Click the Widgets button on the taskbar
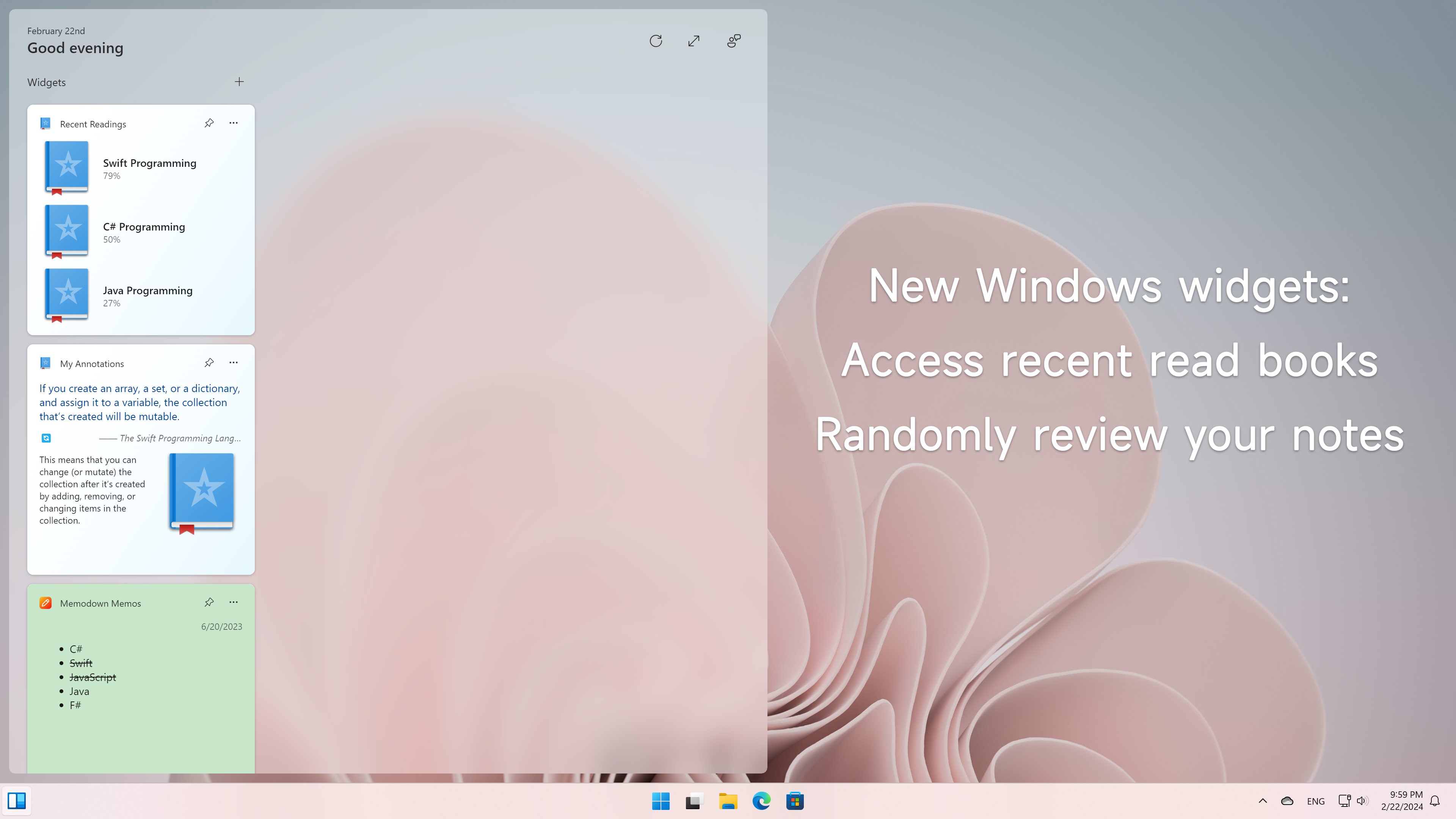The height and width of the screenshot is (819, 1456). click(x=16, y=801)
